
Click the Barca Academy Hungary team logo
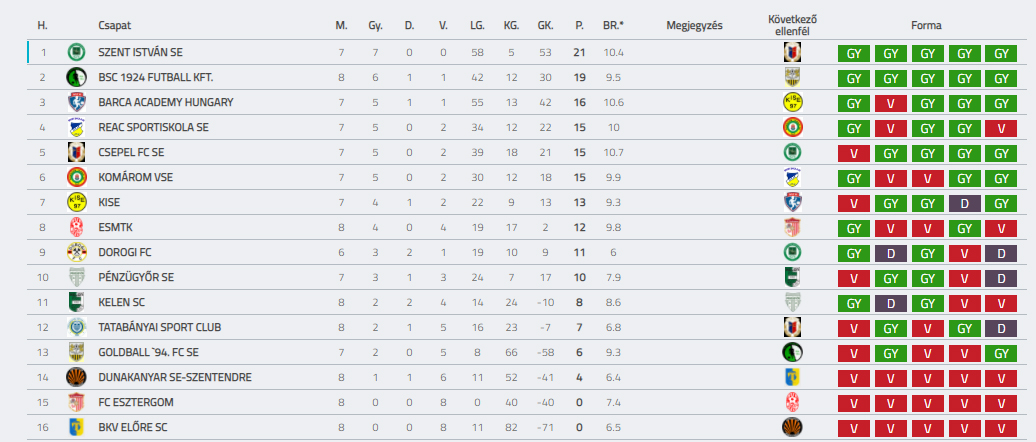pos(76,102)
